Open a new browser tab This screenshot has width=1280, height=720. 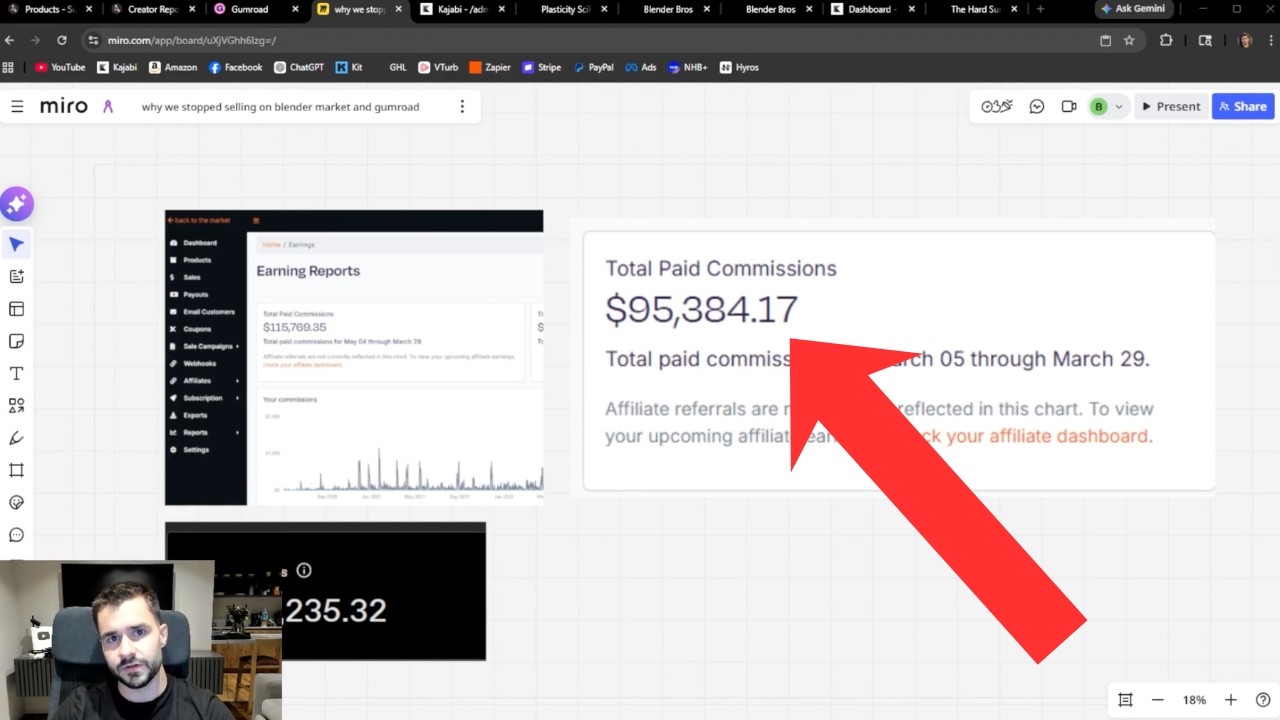(1040, 9)
